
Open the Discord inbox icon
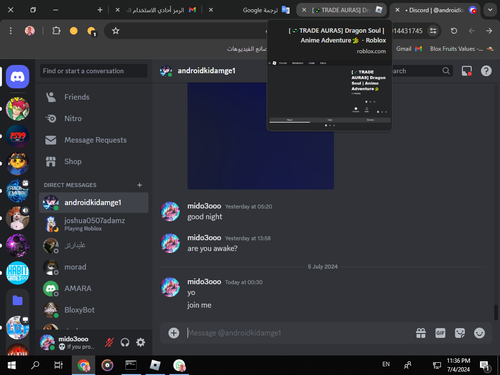pos(467,71)
